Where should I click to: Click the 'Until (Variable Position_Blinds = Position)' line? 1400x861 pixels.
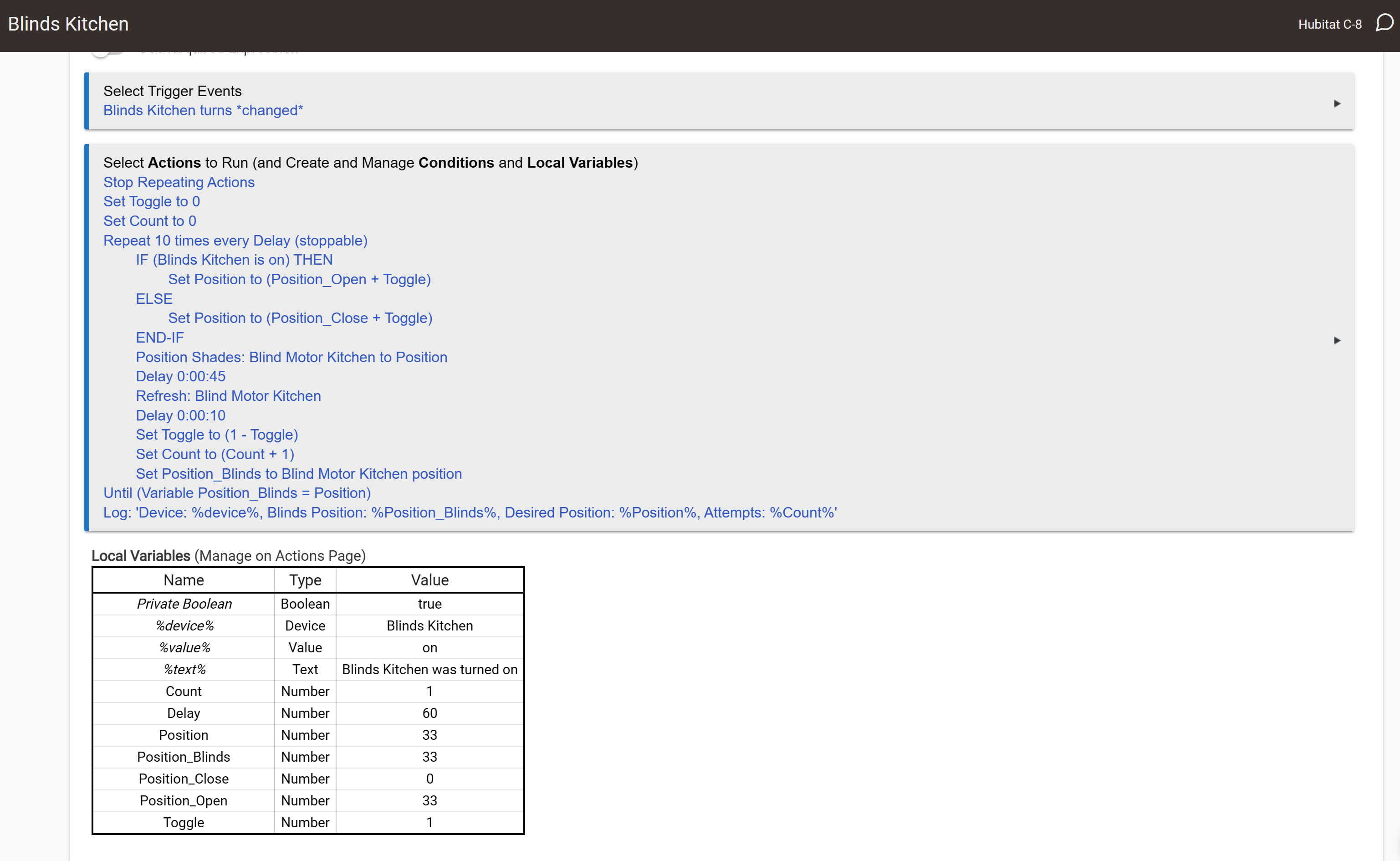pos(237,493)
